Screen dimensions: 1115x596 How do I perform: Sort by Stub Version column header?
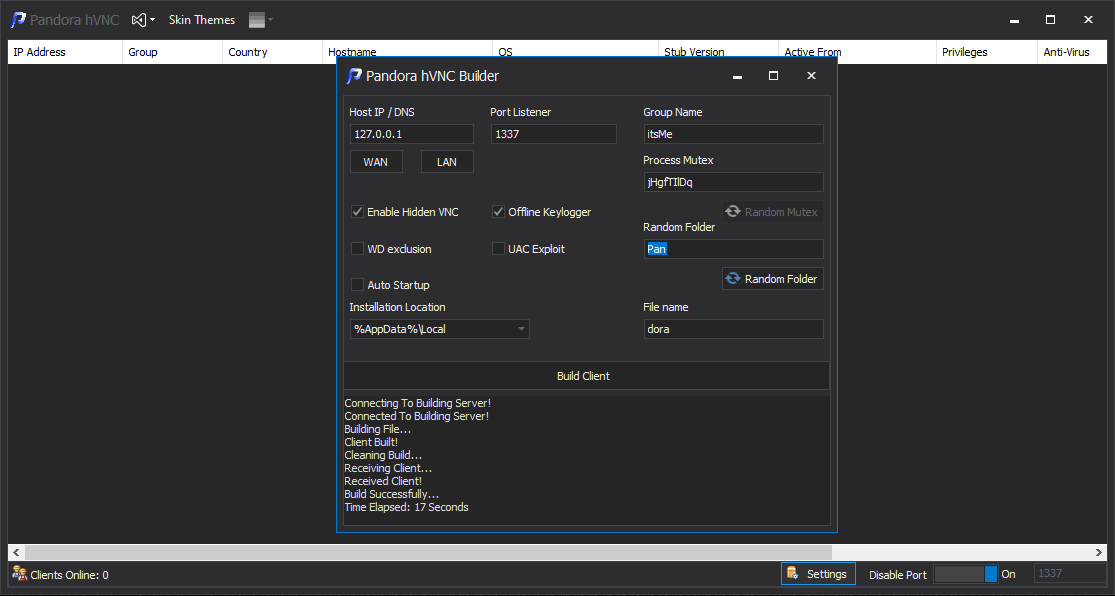[718, 52]
